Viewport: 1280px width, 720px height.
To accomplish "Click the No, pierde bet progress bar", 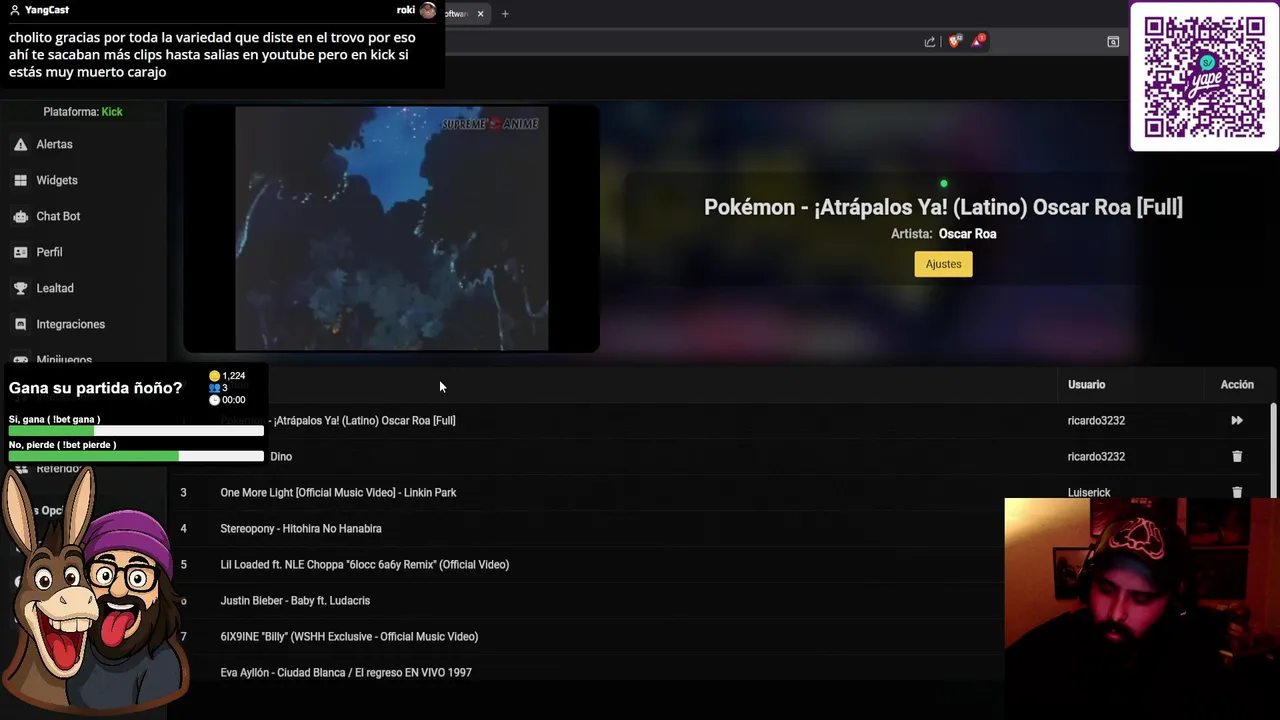I will pyautogui.click(x=136, y=456).
